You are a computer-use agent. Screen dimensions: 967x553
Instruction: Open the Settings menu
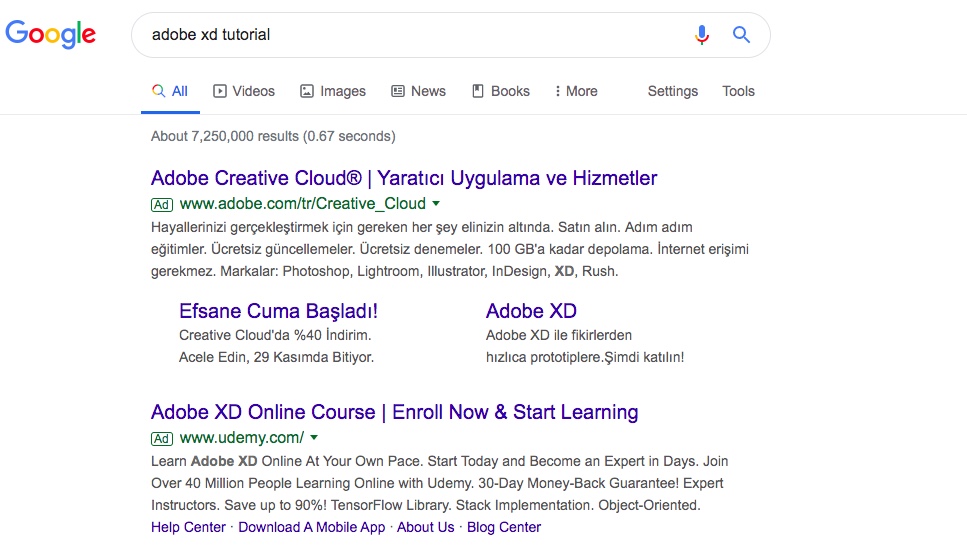coord(672,91)
